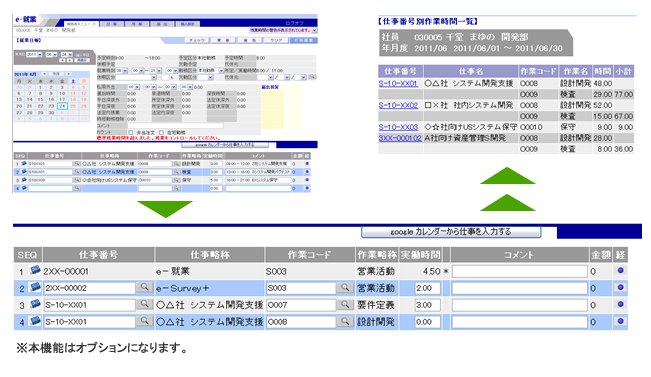This screenshot has width=651, height=377.
Task: Open the 報告系メニュー tab
Action: tap(81, 24)
